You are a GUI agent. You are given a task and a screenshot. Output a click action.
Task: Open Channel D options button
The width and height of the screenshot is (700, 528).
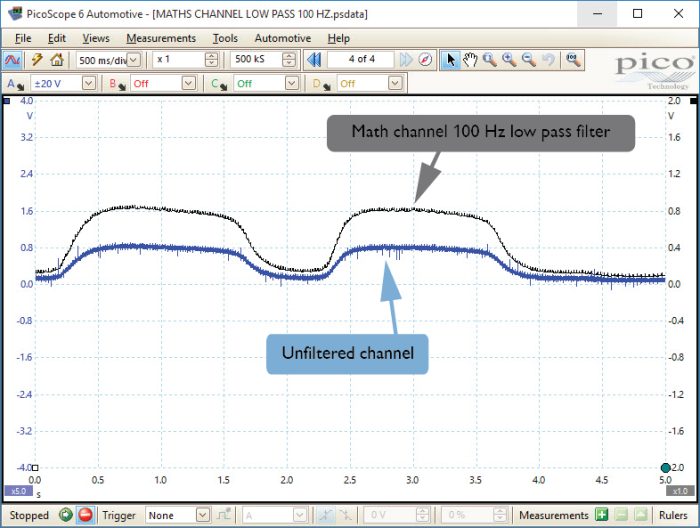coord(321,84)
